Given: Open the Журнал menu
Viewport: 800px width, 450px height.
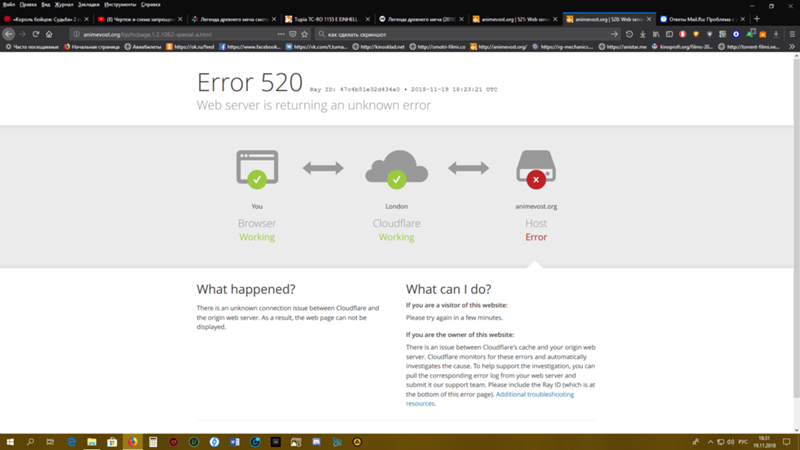Looking at the screenshot, I should [x=64, y=5].
